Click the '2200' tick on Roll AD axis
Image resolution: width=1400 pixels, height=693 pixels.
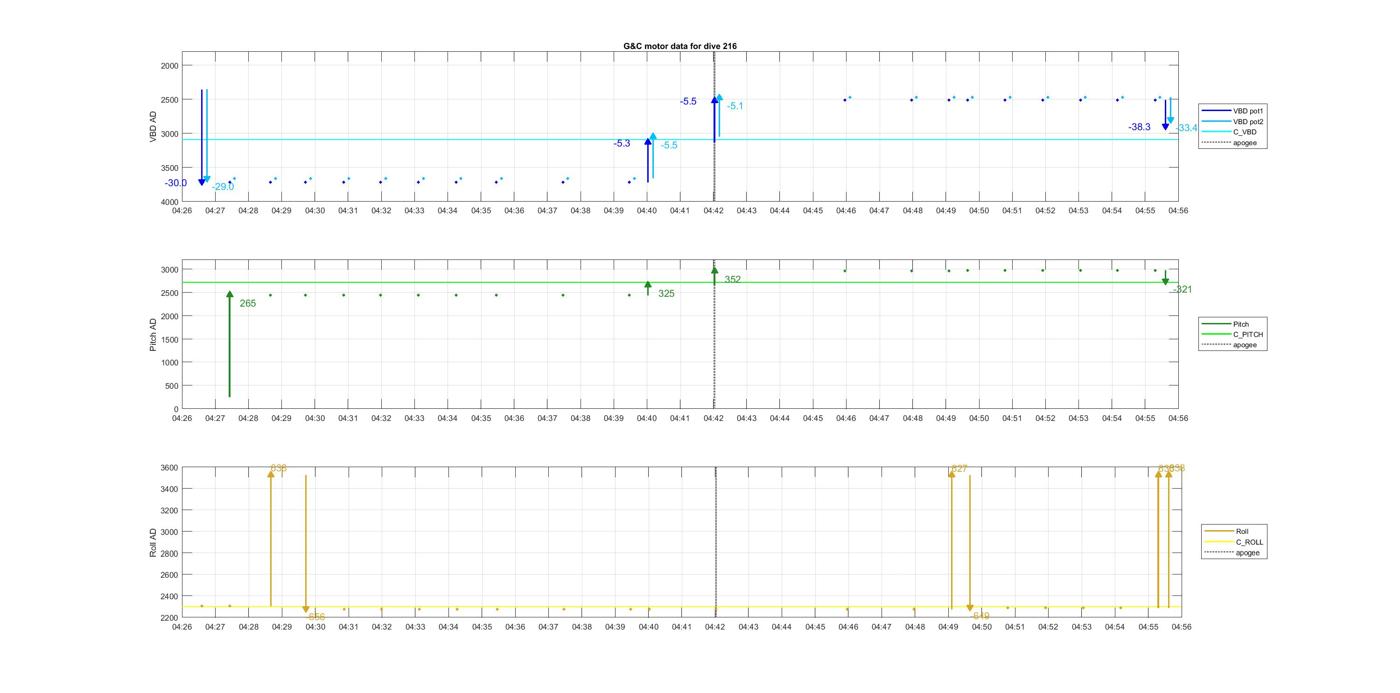click(169, 618)
